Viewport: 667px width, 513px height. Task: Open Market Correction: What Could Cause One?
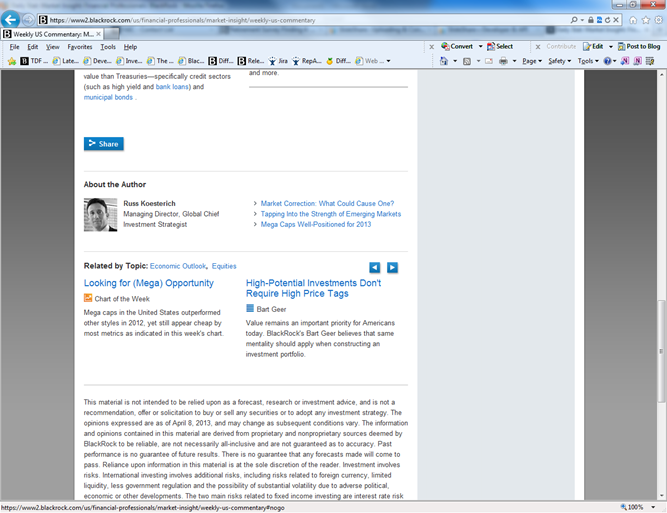[327, 203]
